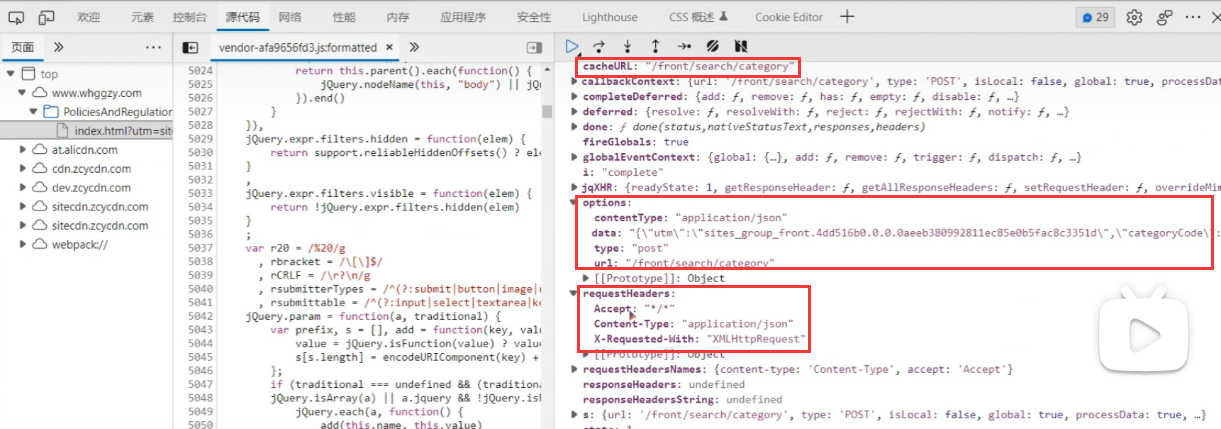Viewport: 1221px width, 429px height.
Task: Click the Step over debugger icon
Action: click(x=599, y=46)
